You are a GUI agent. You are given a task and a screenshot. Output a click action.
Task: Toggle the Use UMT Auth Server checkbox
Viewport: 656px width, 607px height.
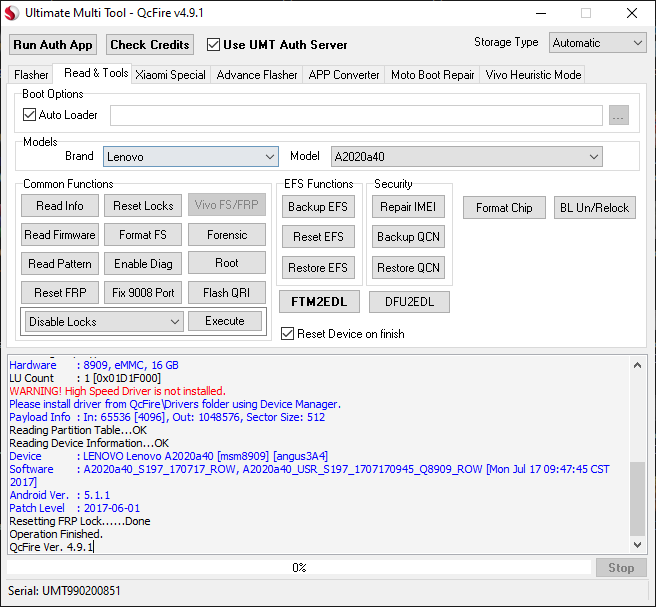[213, 44]
